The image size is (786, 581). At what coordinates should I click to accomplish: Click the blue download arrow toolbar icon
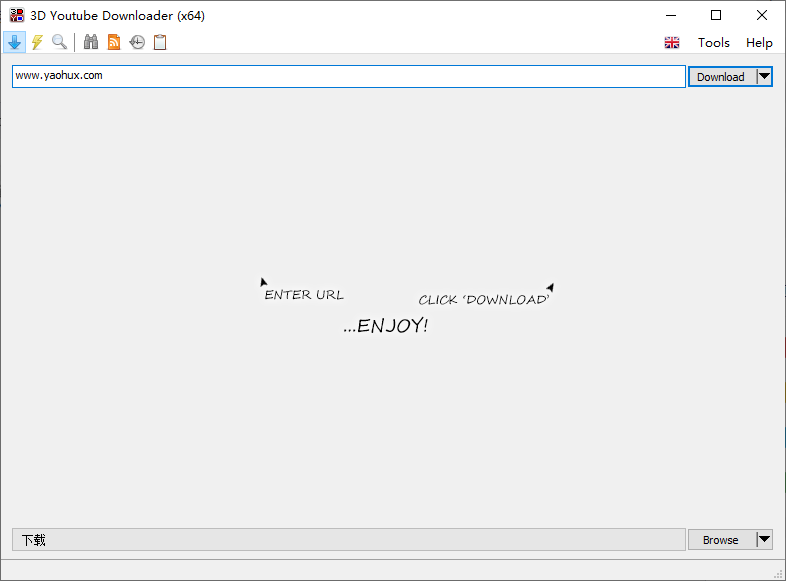[14, 42]
